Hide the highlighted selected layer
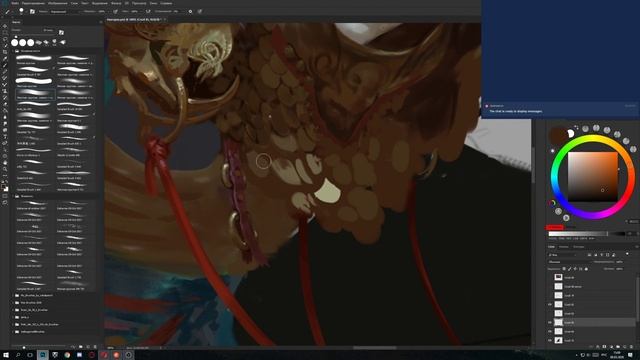Image resolution: width=640 pixels, height=360 pixels. 550,322
